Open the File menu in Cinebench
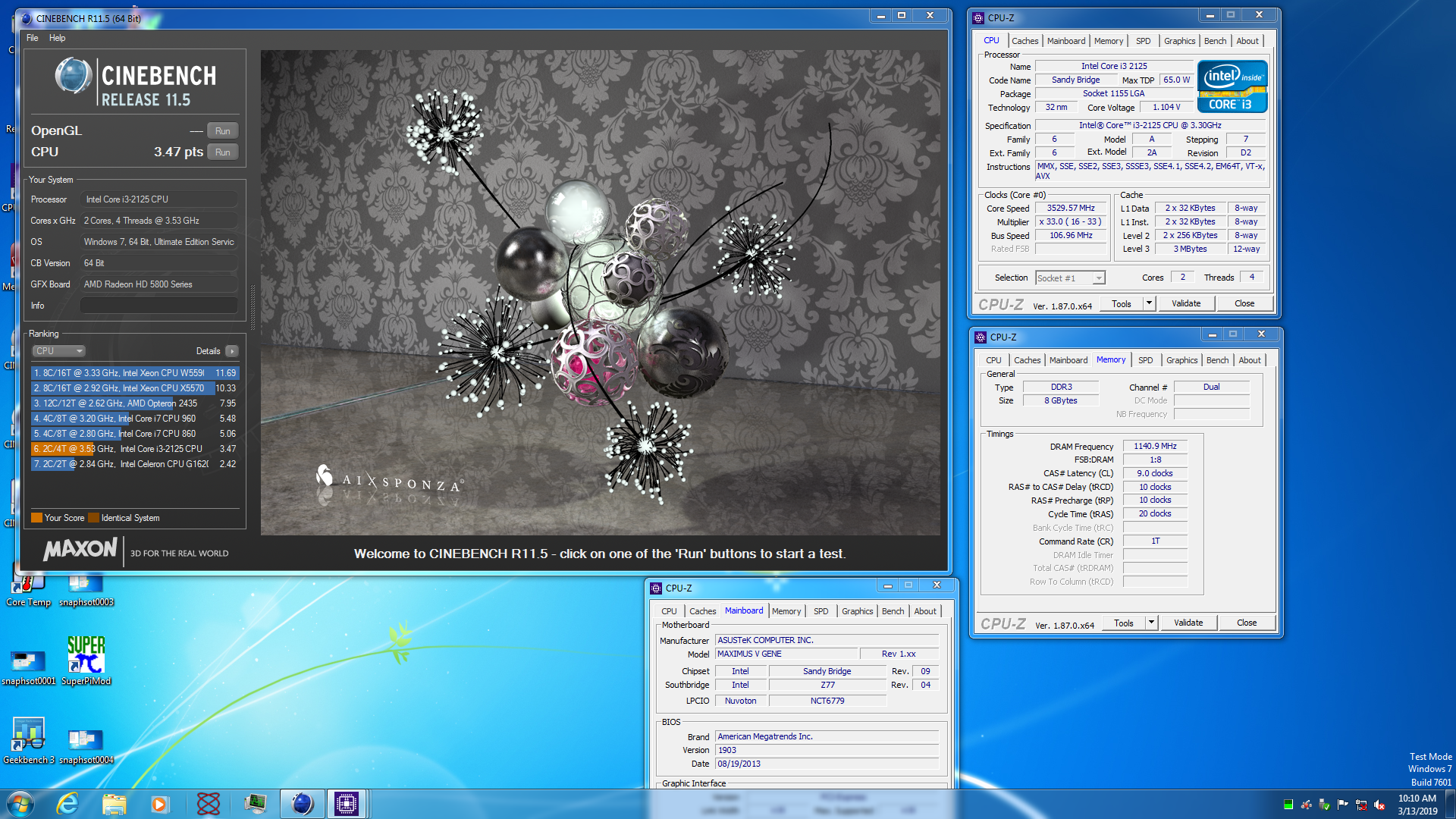Screen dimensions: 1456x819 pos(33,38)
